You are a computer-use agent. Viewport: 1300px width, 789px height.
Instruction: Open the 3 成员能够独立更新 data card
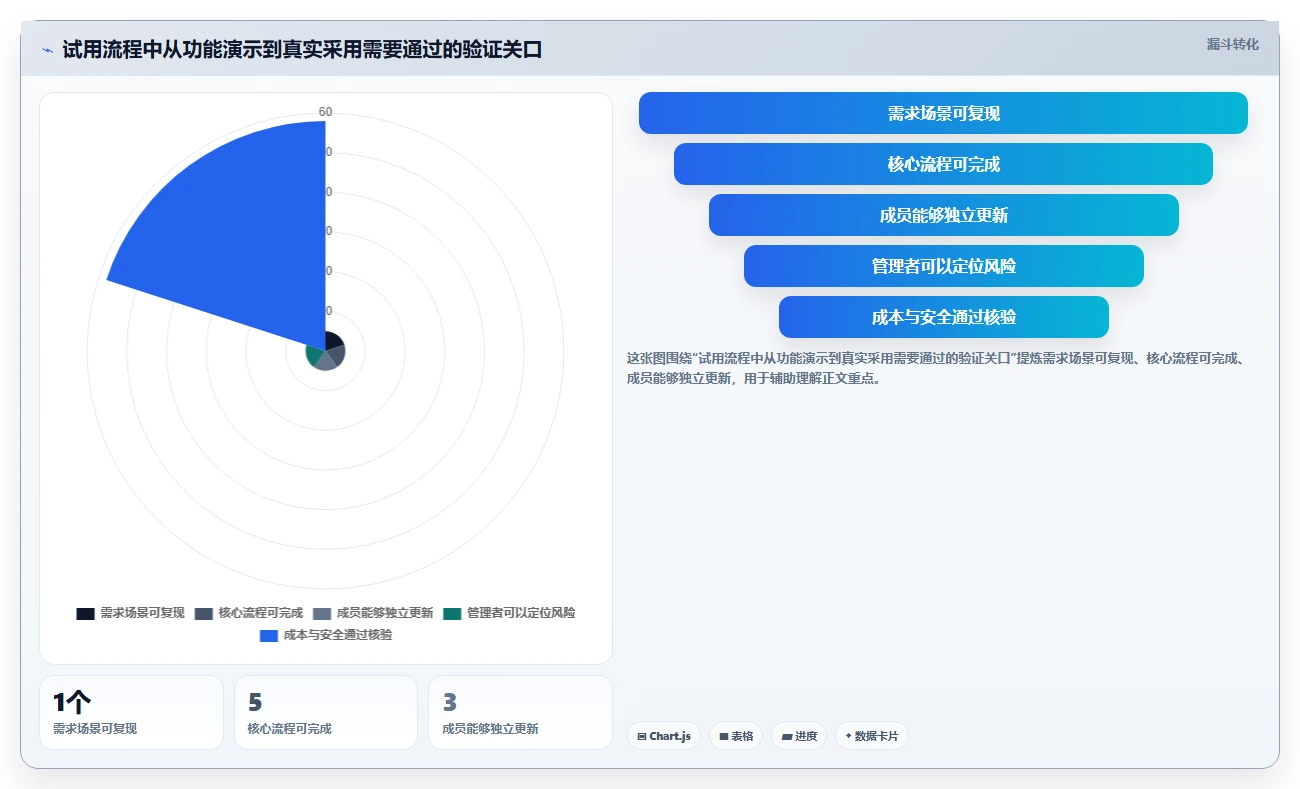(520, 712)
